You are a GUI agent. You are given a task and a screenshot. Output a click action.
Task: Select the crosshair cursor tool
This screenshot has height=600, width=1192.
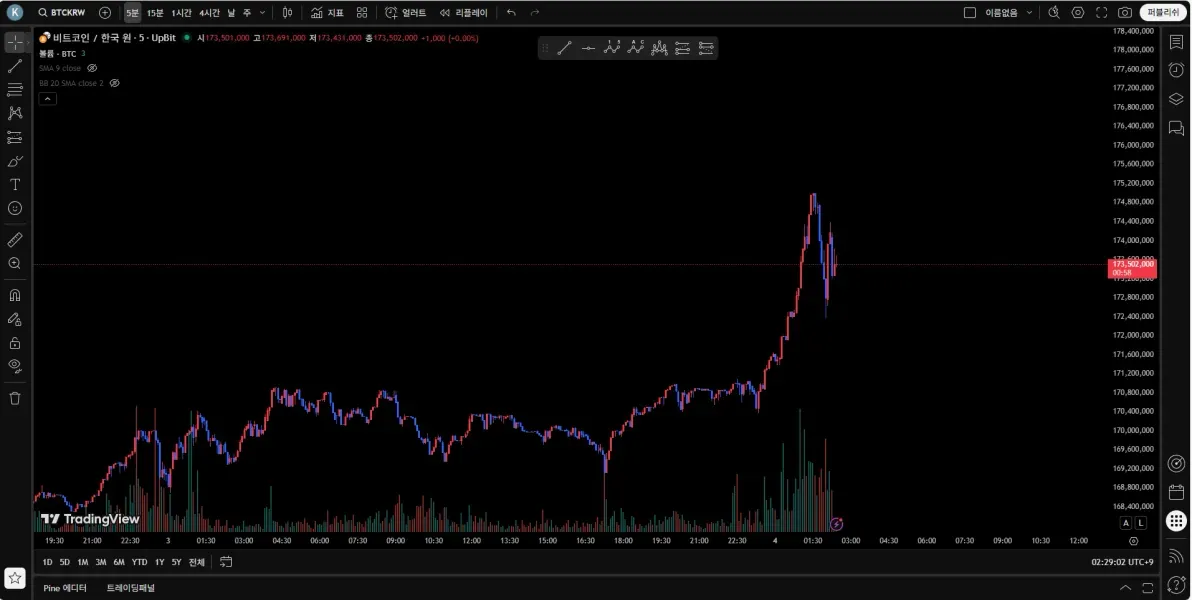(x=14, y=43)
